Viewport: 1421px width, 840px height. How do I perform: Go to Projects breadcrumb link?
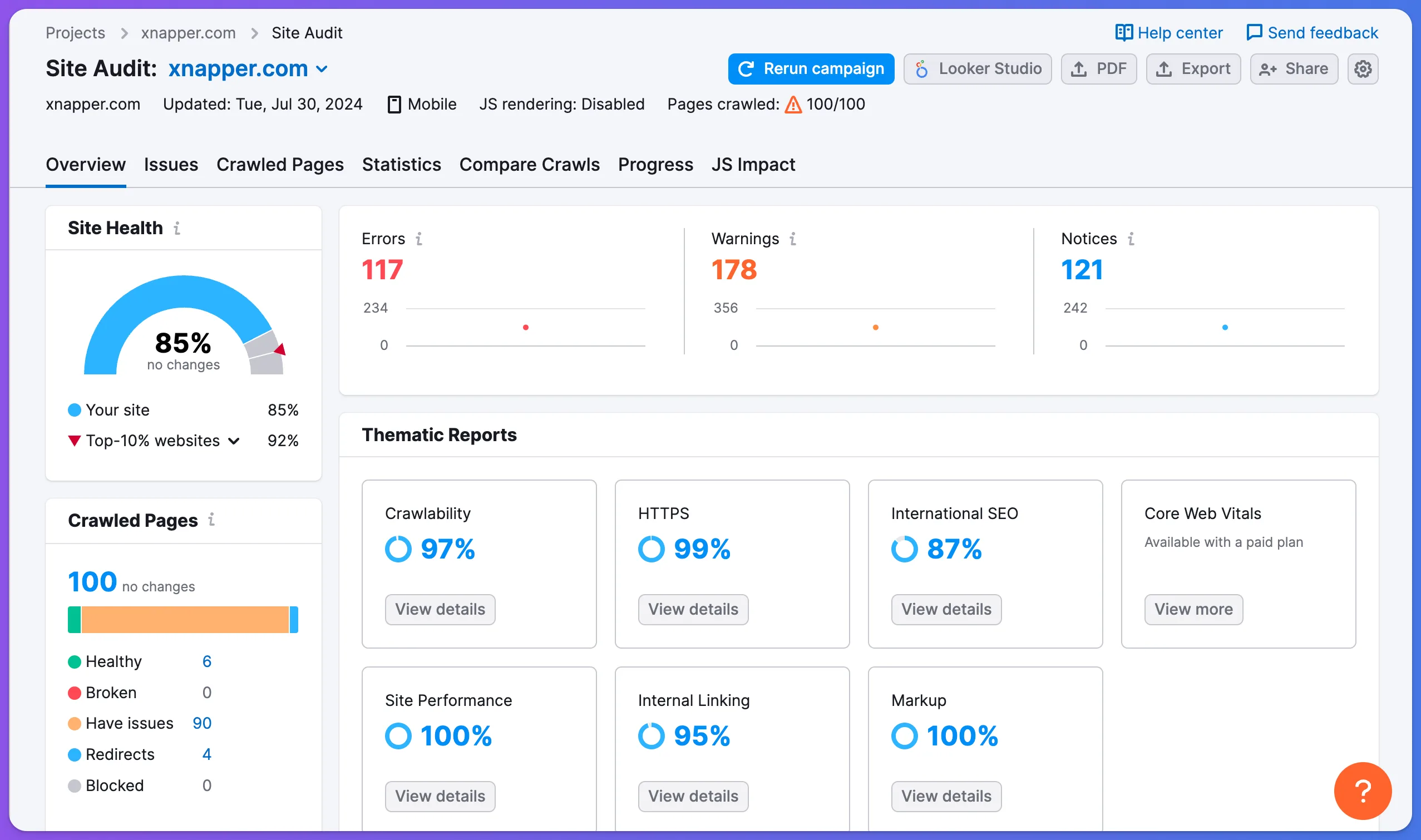75,33
